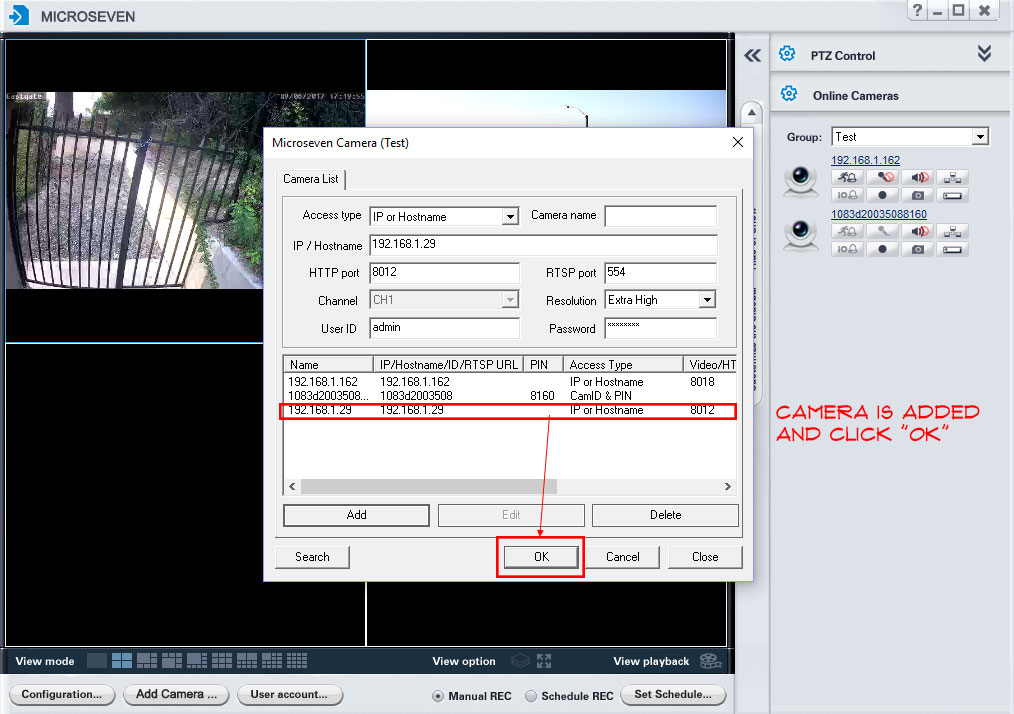Select the four-view grid layout icon
1014x714 pixels.
[122, 660]
